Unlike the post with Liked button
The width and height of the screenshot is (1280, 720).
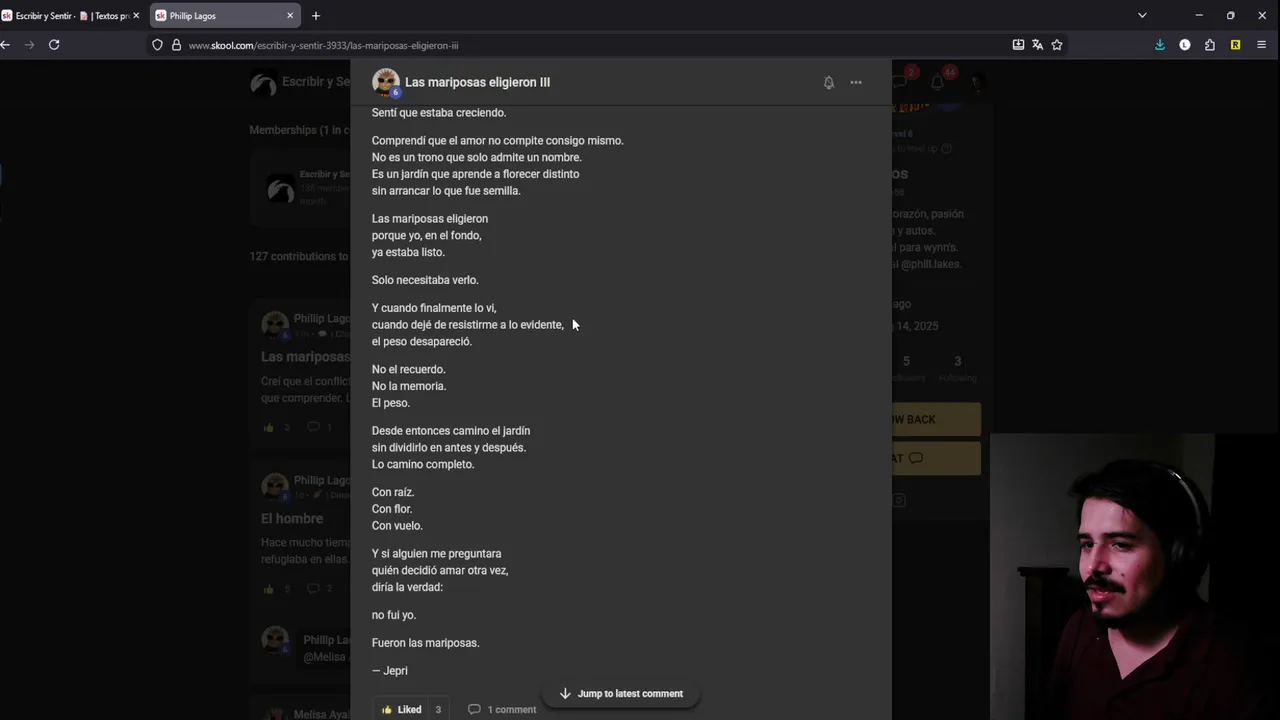pyautogui.click(x=402, y=709)
